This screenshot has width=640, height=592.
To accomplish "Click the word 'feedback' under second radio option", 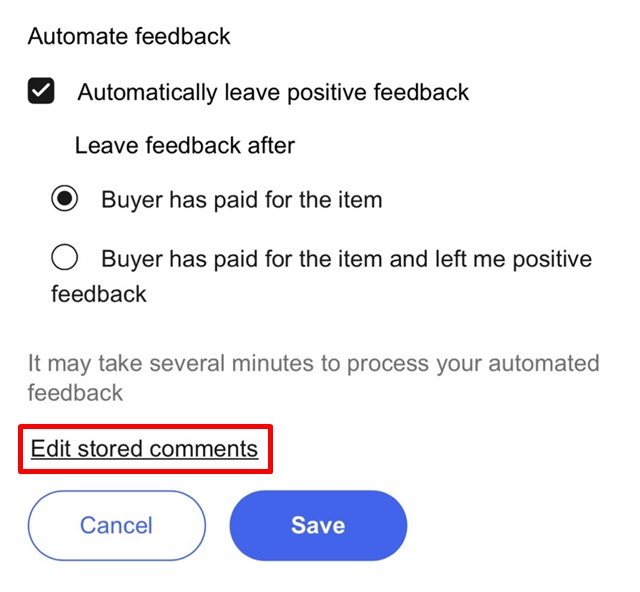I will tap(99, 294).
